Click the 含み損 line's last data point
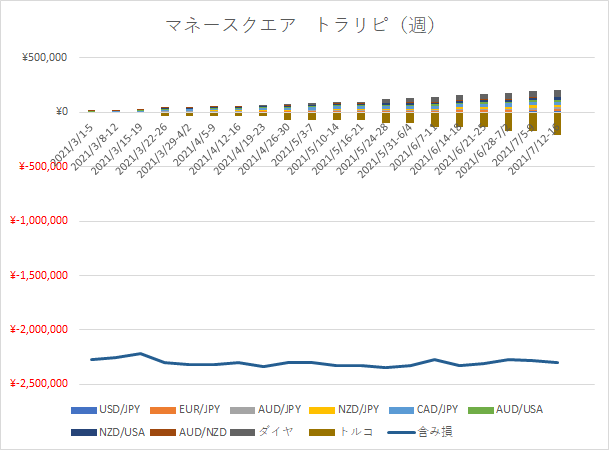Image resolution: width=609 pixels, height=450 pixels. tap(558, 362)
